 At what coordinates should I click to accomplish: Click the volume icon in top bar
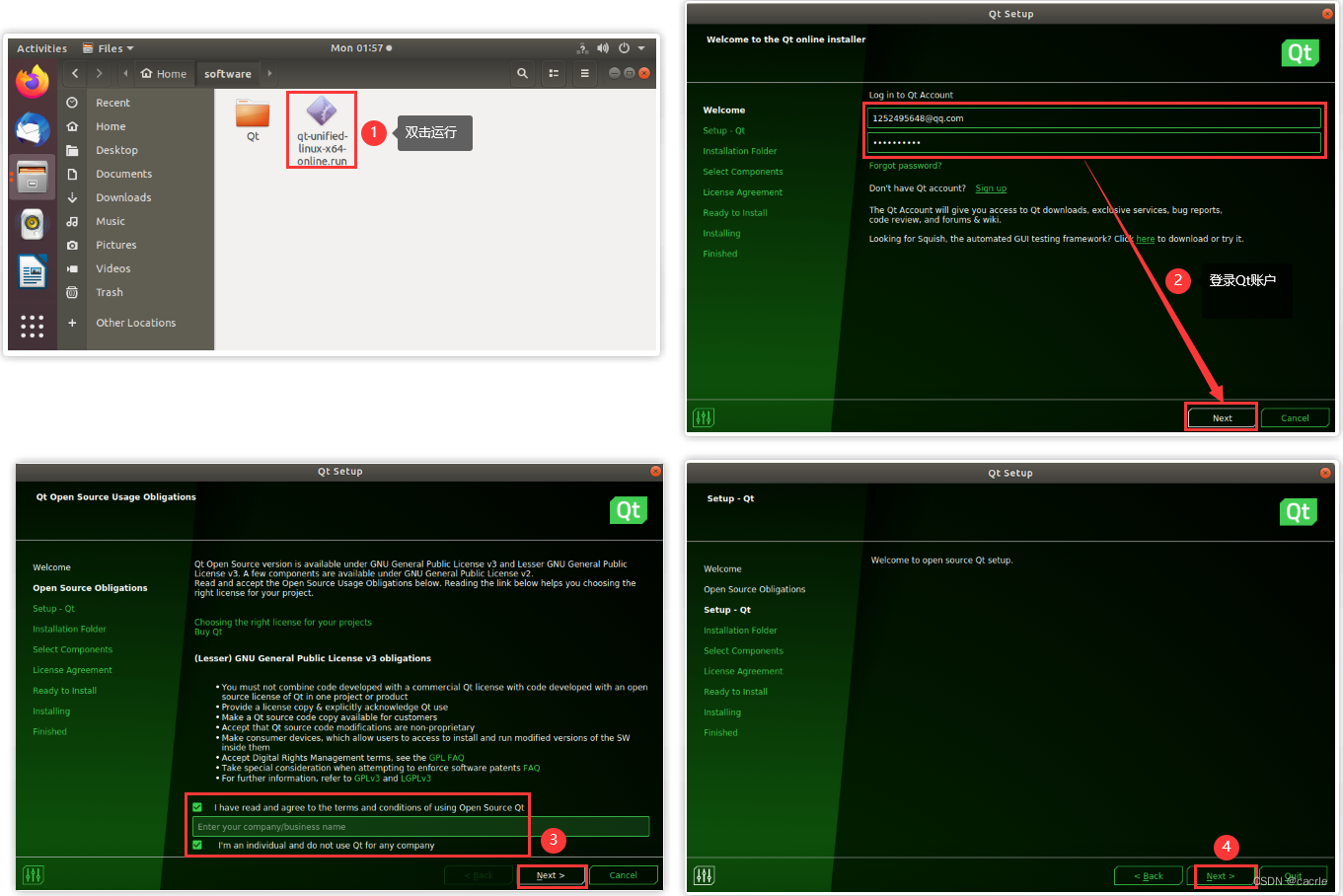coord(603,47)
